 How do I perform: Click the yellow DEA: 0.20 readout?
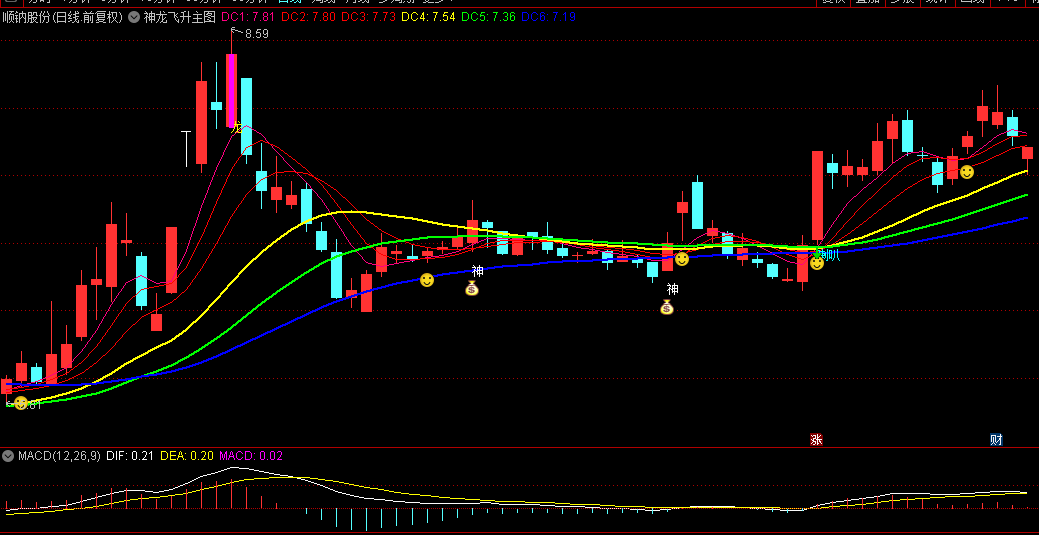(187, 456)
